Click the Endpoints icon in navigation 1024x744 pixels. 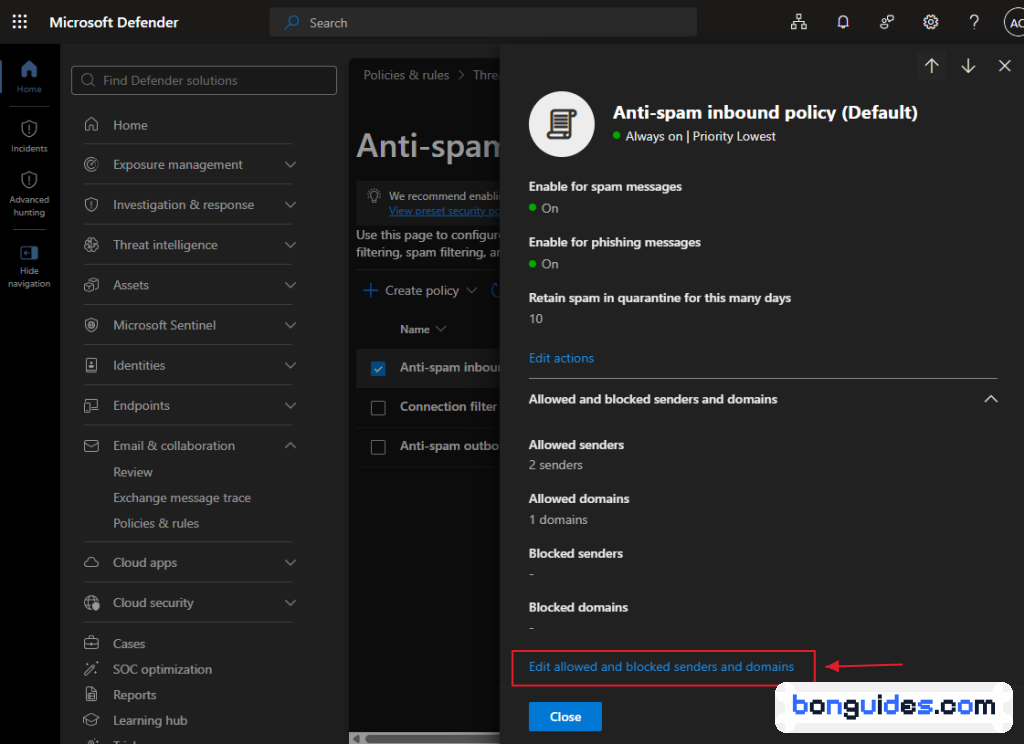[x=91, y=406]
